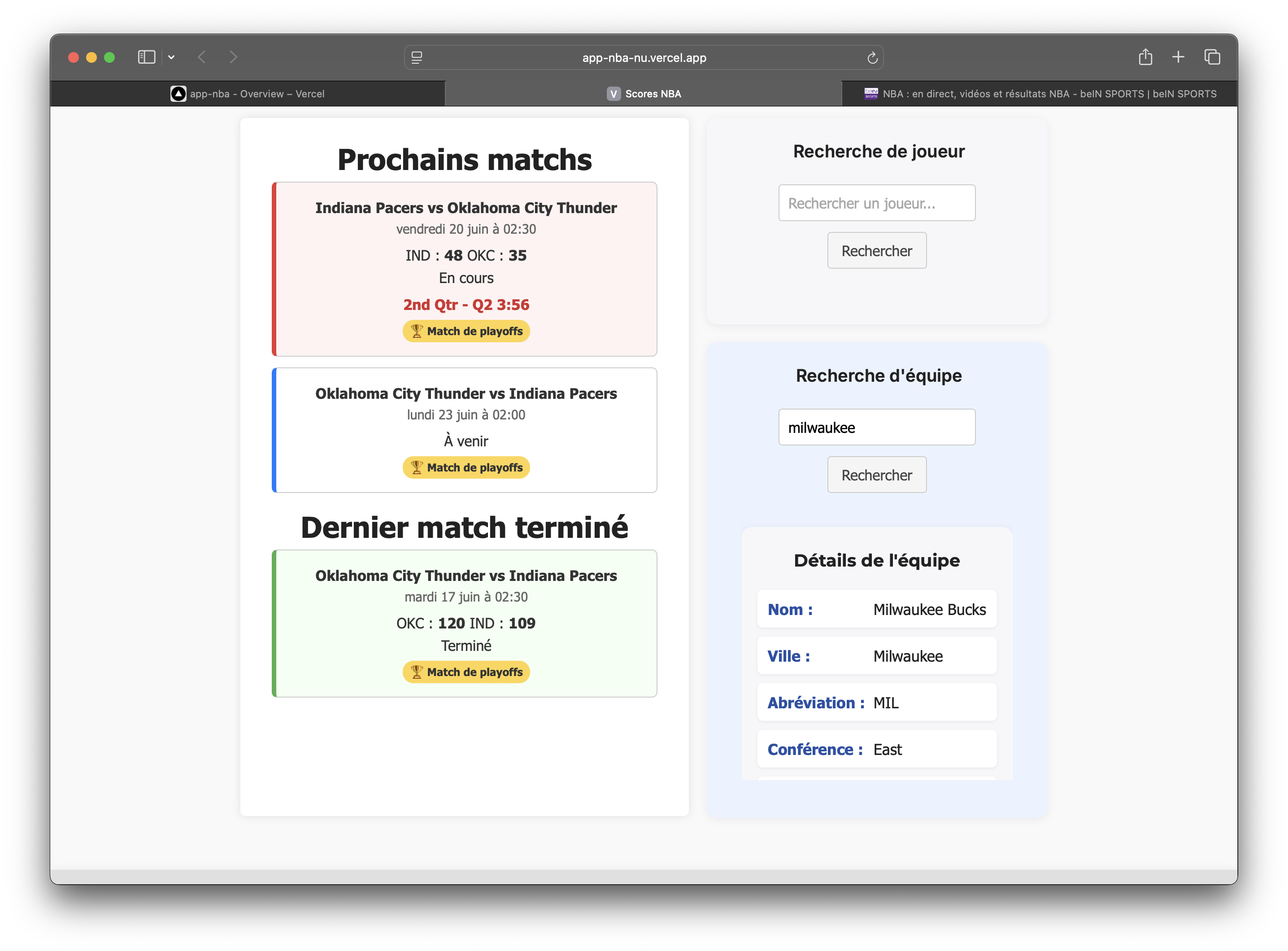Screen dimensions: 1288x951
Task: Click Match de playoffs badge on live game
Action: click(466, 331)
